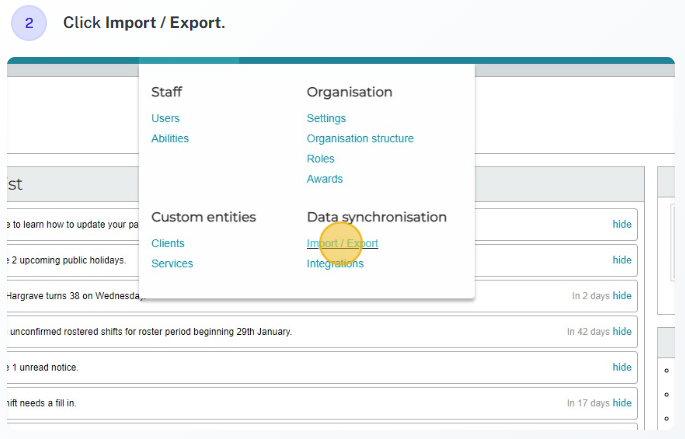Viewport: 685px width, 439px height.
Task: Click the 'Custom entities' heading
Action: 204,217
